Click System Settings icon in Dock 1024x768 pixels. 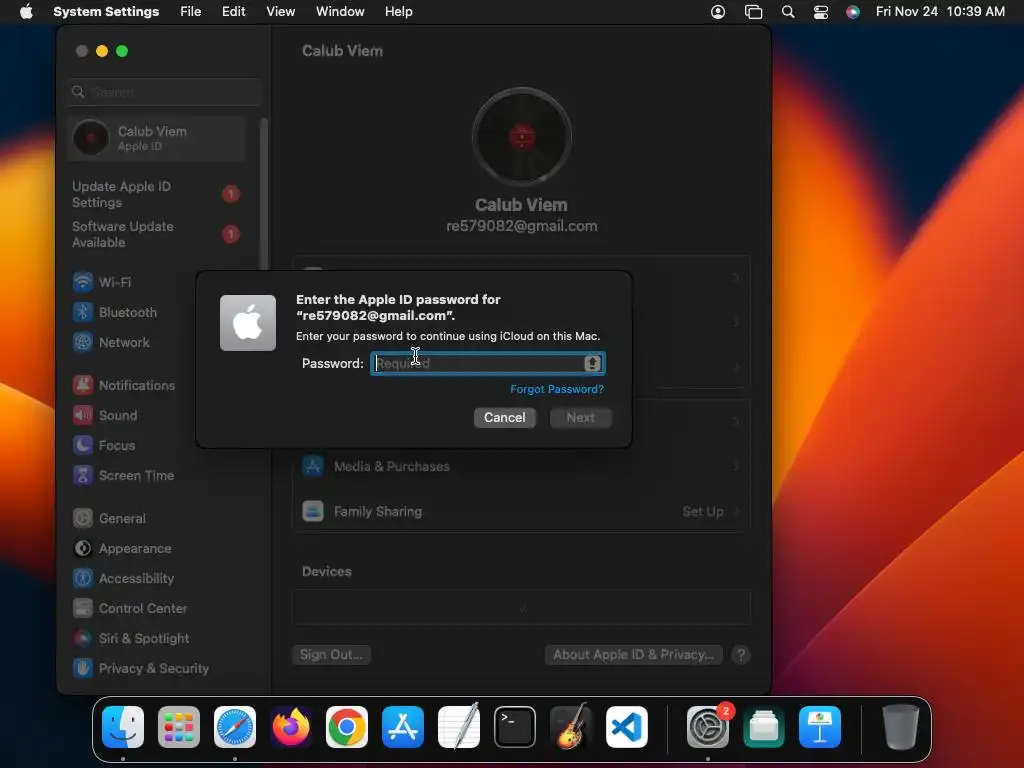[708, 727]
